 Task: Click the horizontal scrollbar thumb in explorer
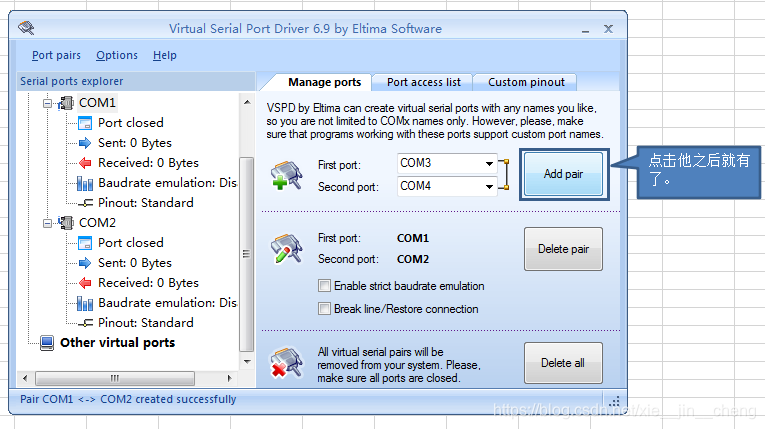tap(115, 378)
